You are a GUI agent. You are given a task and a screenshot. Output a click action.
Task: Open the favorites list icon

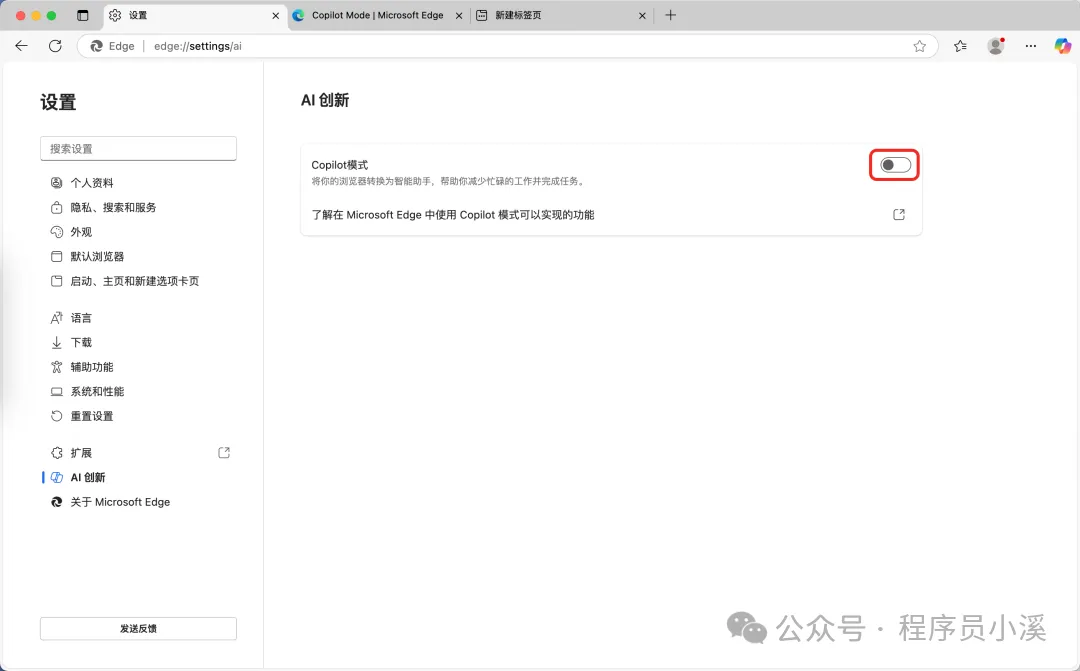tap(960, 46)
